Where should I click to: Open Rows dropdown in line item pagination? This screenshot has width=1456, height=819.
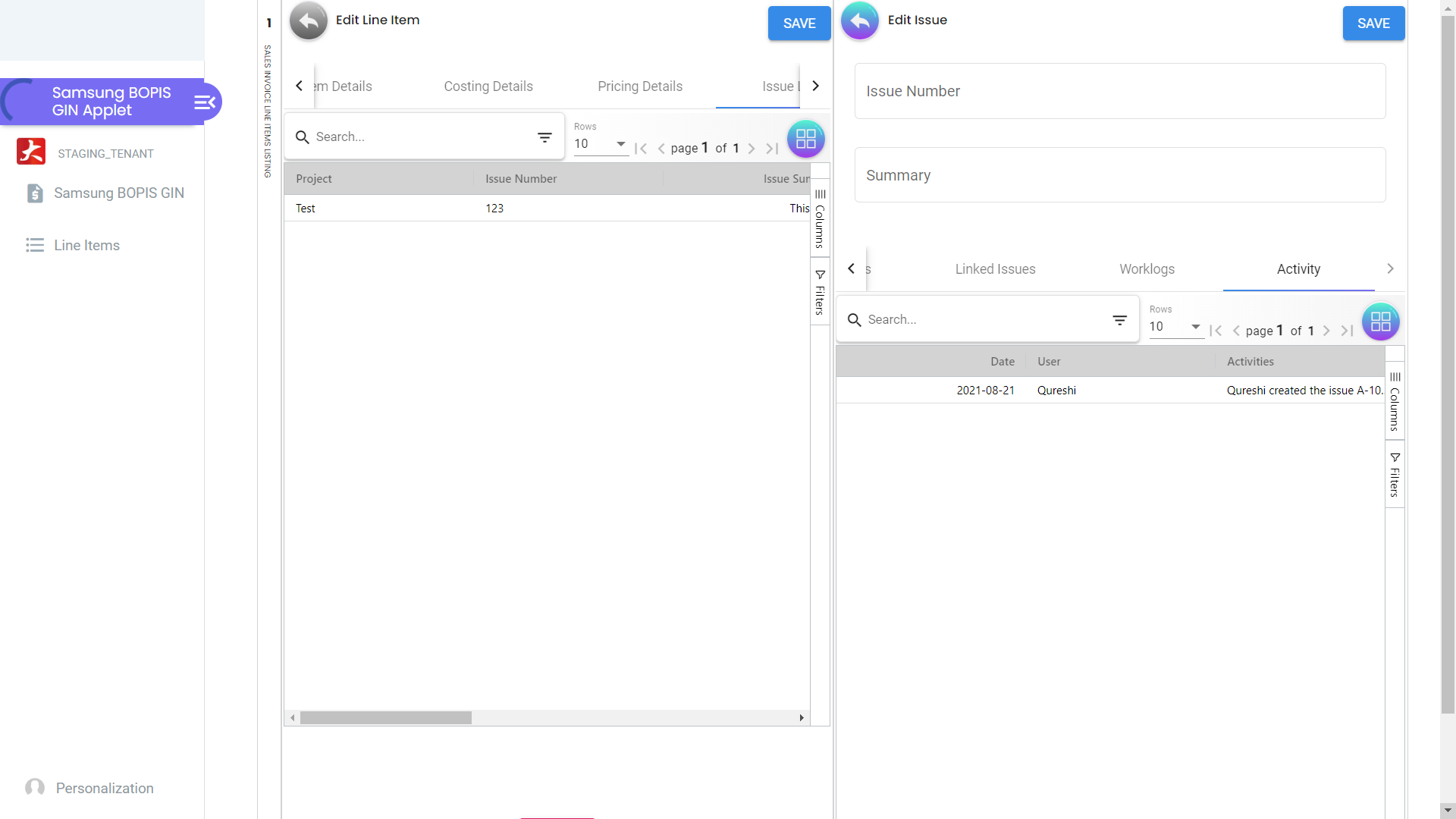click(600, 144)
